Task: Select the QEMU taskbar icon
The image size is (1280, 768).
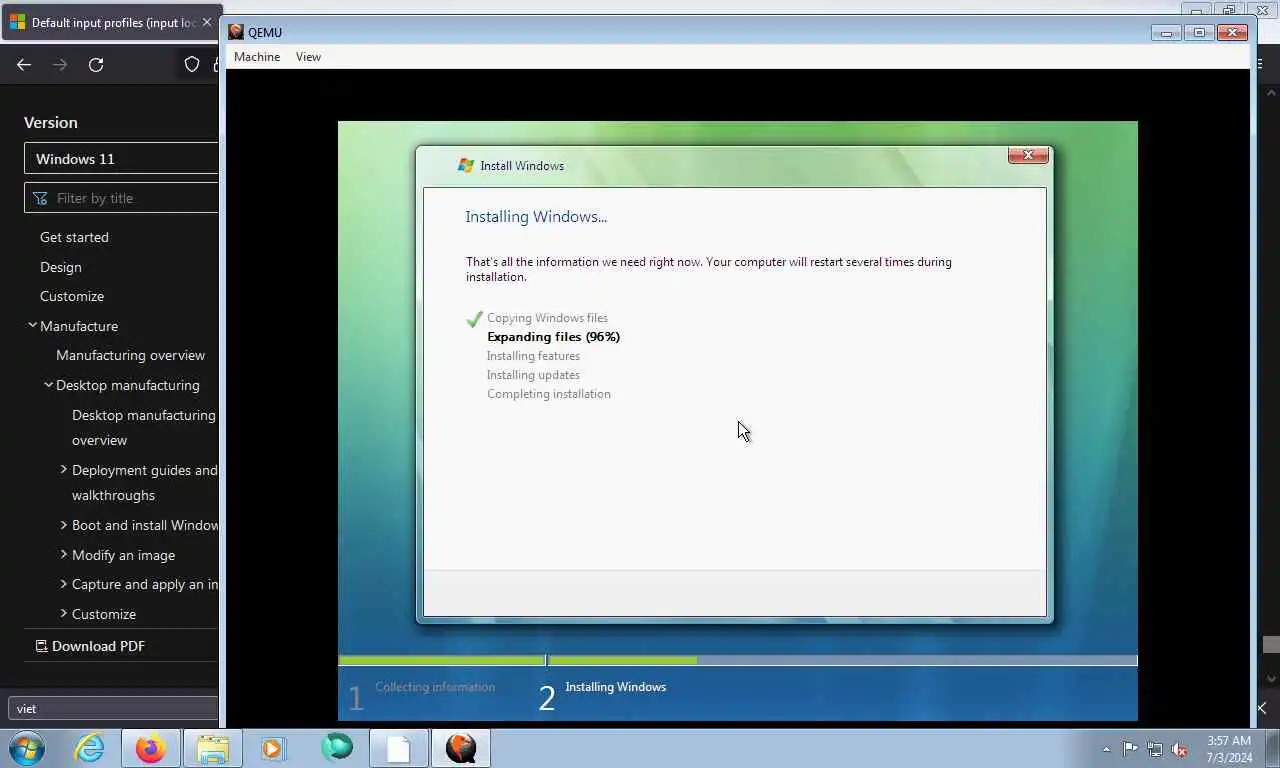Action: [x=461, y=748]
